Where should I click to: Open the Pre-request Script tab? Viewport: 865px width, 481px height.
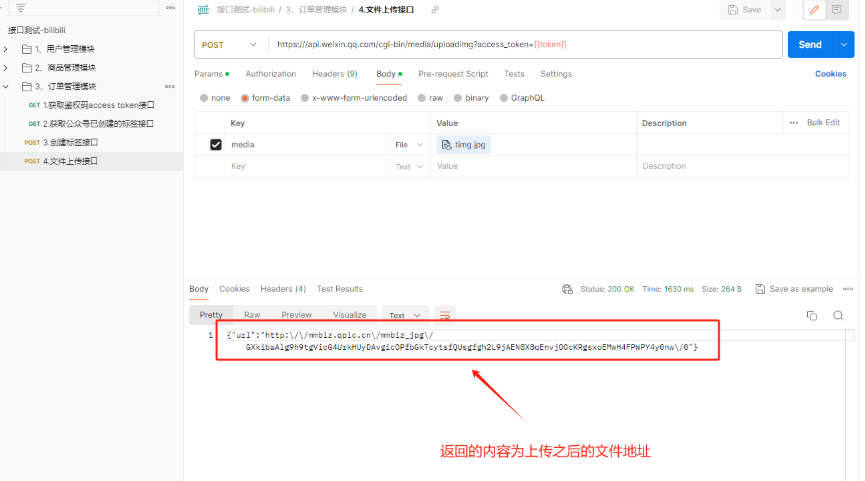tap(453, 74)
